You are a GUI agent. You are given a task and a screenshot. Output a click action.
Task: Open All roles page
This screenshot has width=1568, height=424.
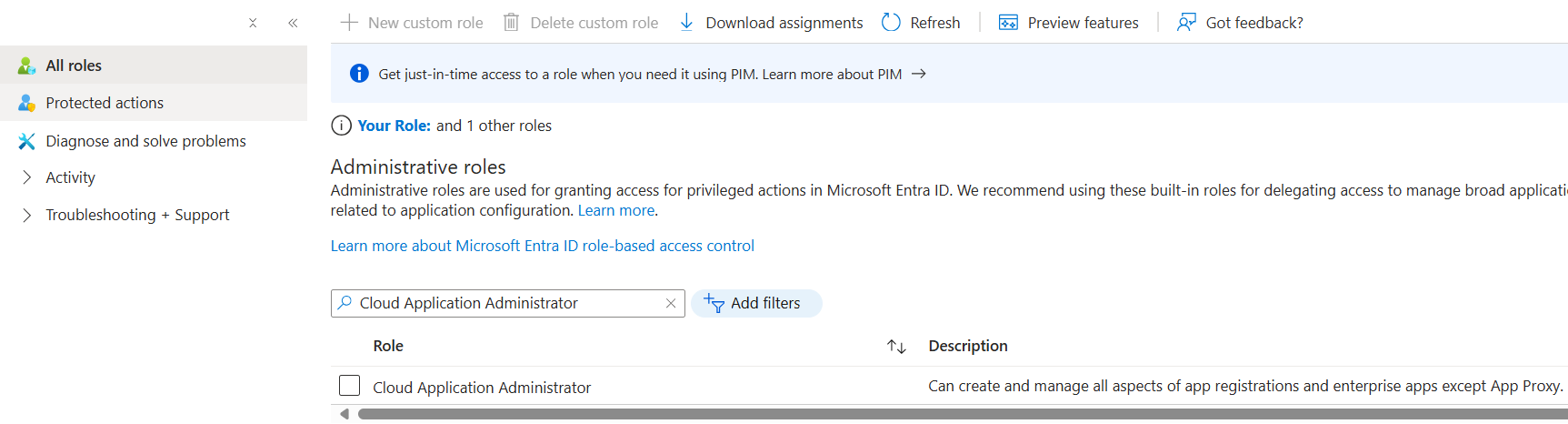point(154,66)
